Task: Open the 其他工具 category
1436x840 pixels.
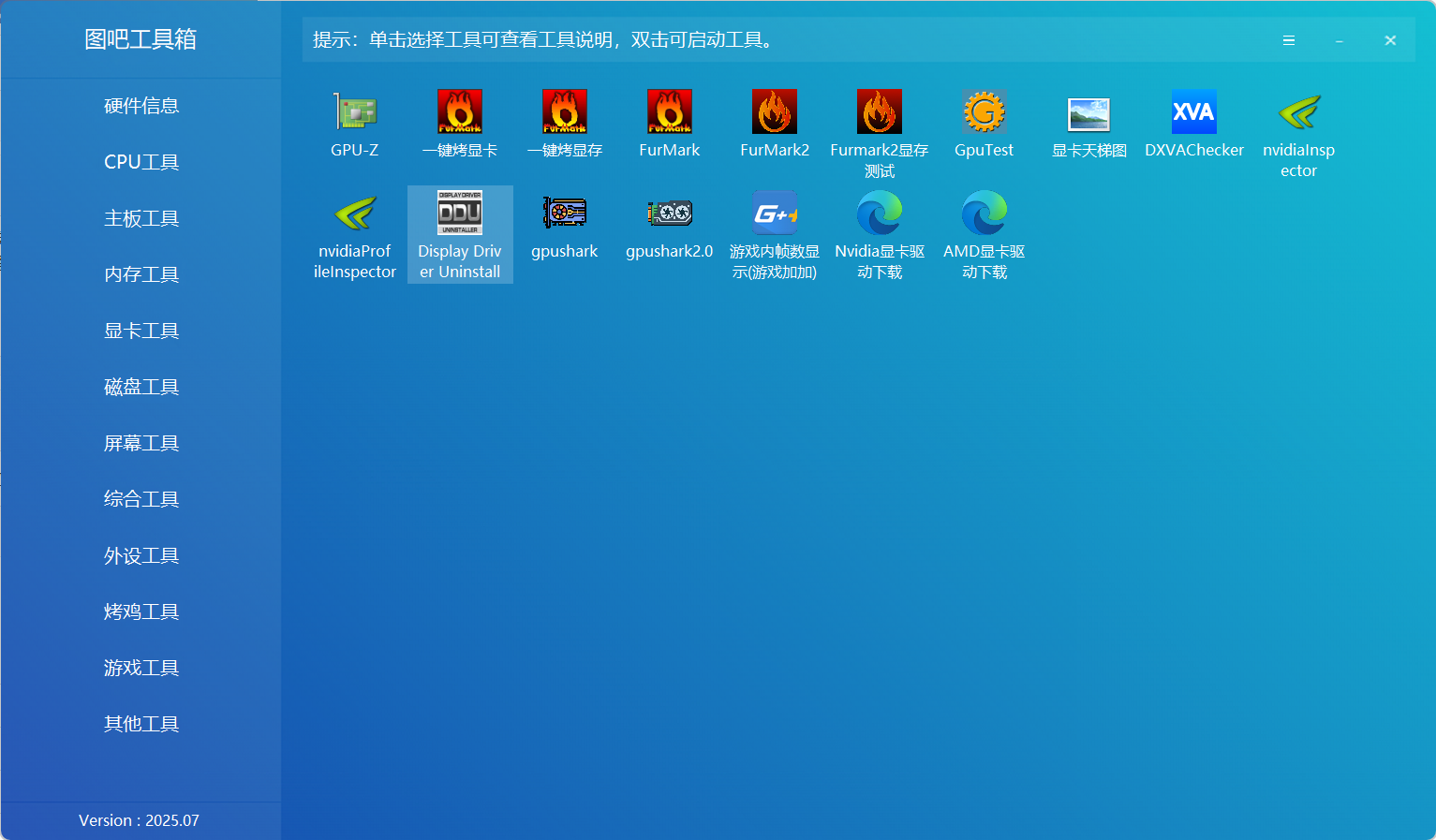Action: tap(141, 724)
